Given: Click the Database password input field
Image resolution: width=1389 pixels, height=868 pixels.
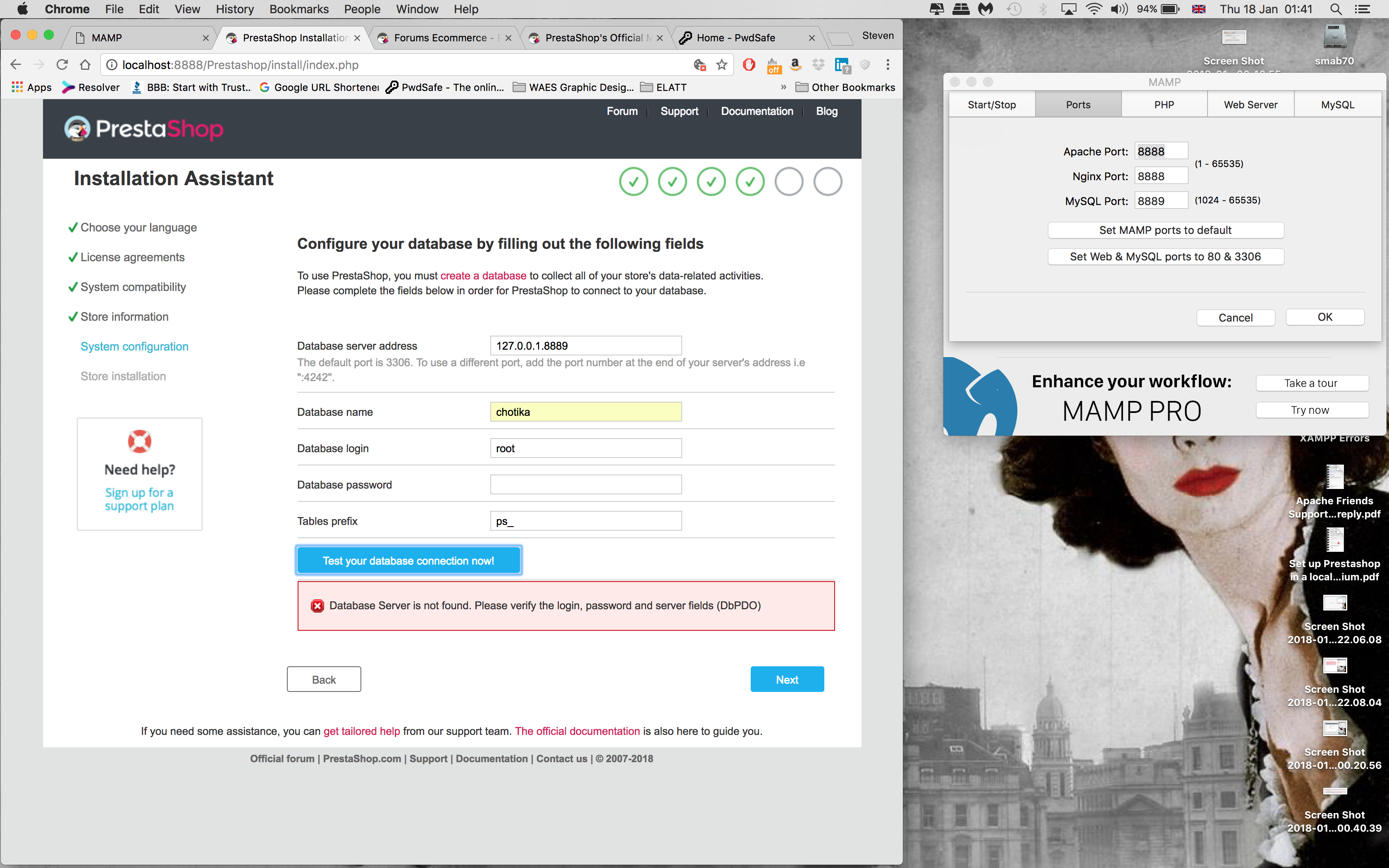Looking at the screenshot, I should pos(585,484).
